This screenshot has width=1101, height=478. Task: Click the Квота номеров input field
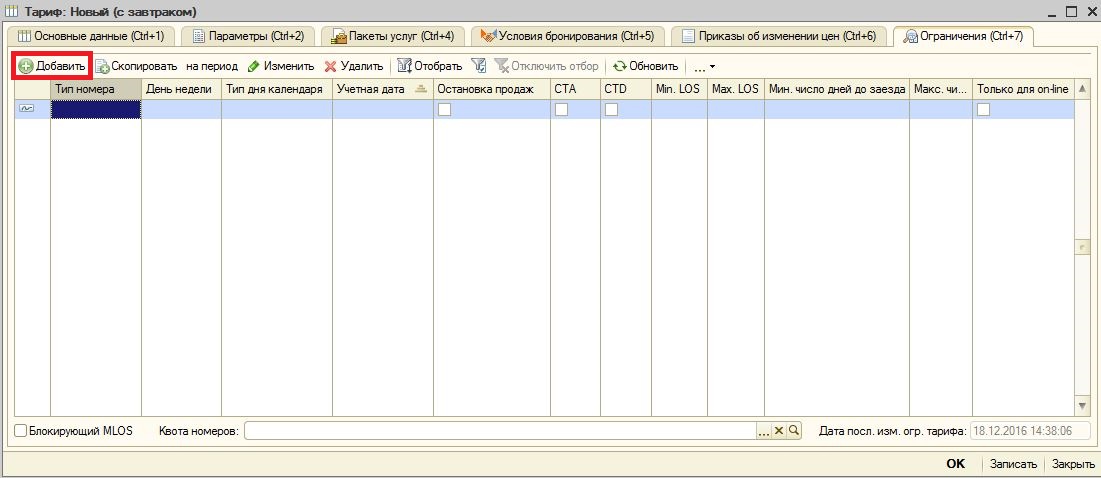pyautogui.click(x=500, y=430)
